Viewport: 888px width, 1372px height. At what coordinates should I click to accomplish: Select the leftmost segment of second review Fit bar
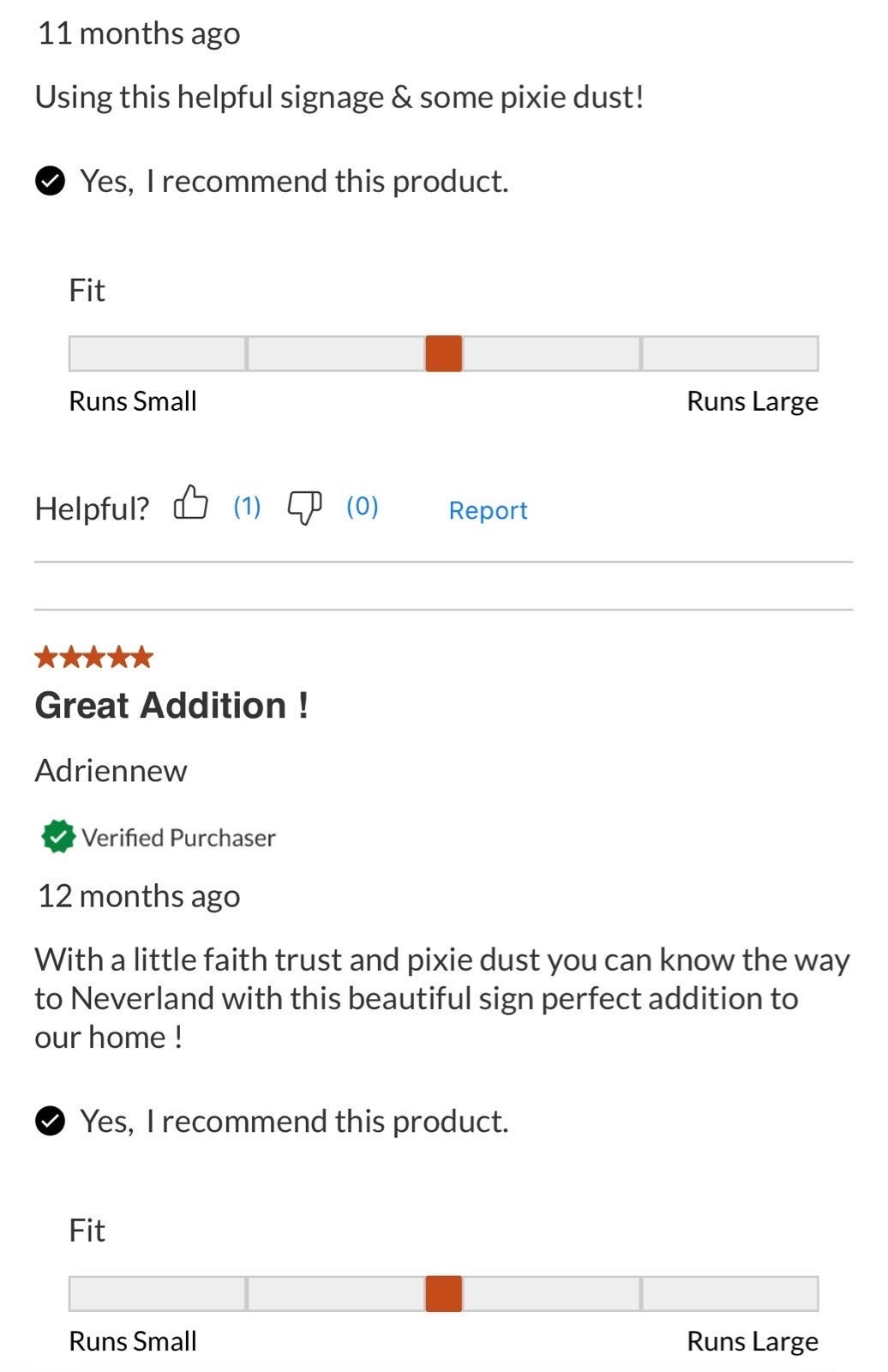click(157, 1293)
